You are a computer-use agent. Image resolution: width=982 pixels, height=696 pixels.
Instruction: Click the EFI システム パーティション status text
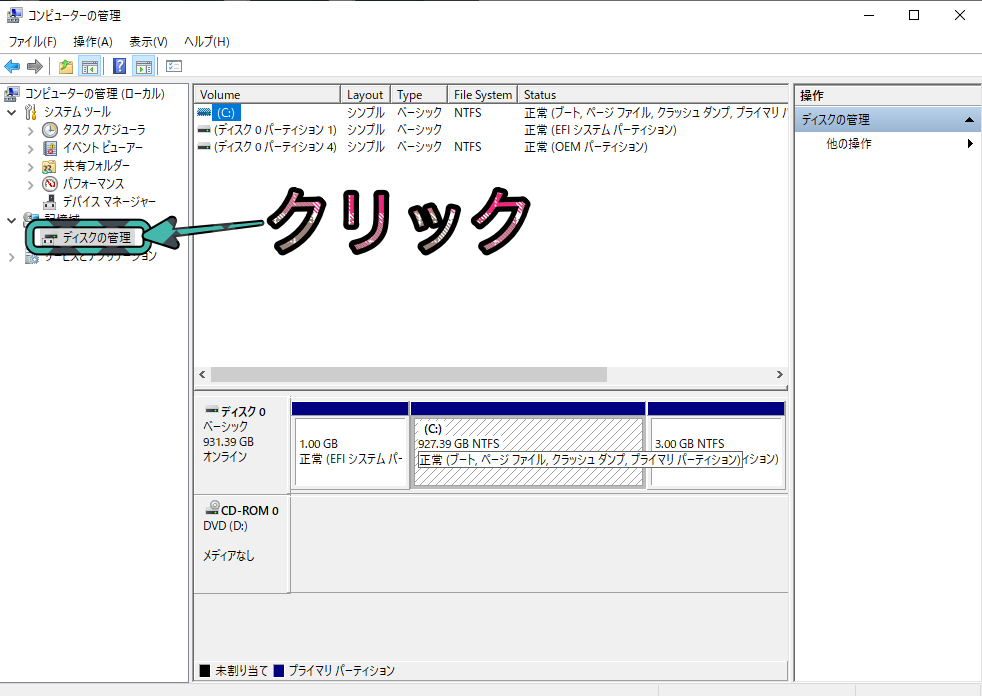pos(601,130)
